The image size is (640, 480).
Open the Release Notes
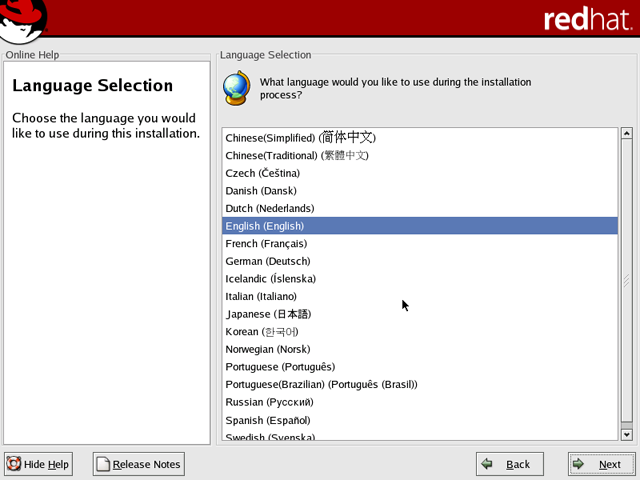coord(138,464)
